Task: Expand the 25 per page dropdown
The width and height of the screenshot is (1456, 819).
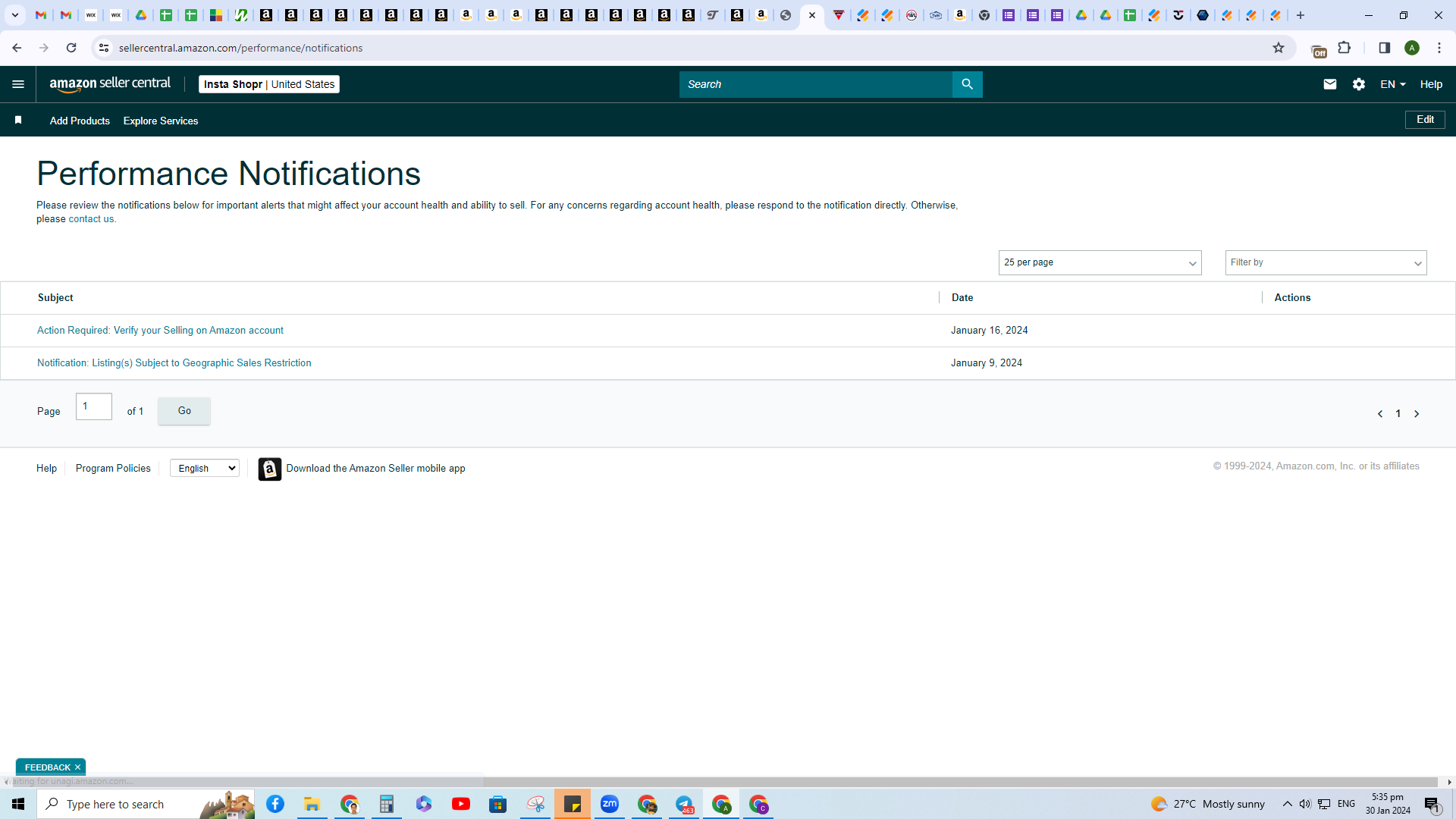Action: click(x=1100, y=262)
